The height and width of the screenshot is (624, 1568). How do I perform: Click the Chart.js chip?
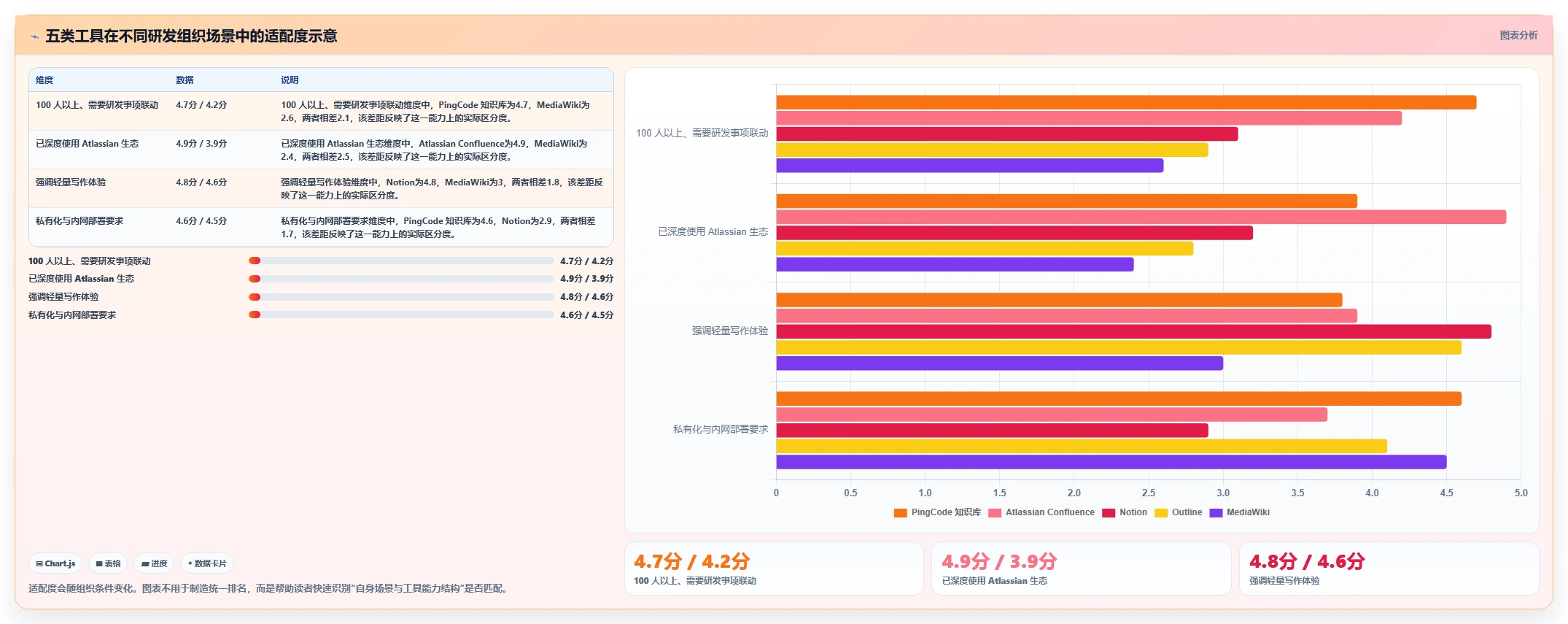coord(55,563)
